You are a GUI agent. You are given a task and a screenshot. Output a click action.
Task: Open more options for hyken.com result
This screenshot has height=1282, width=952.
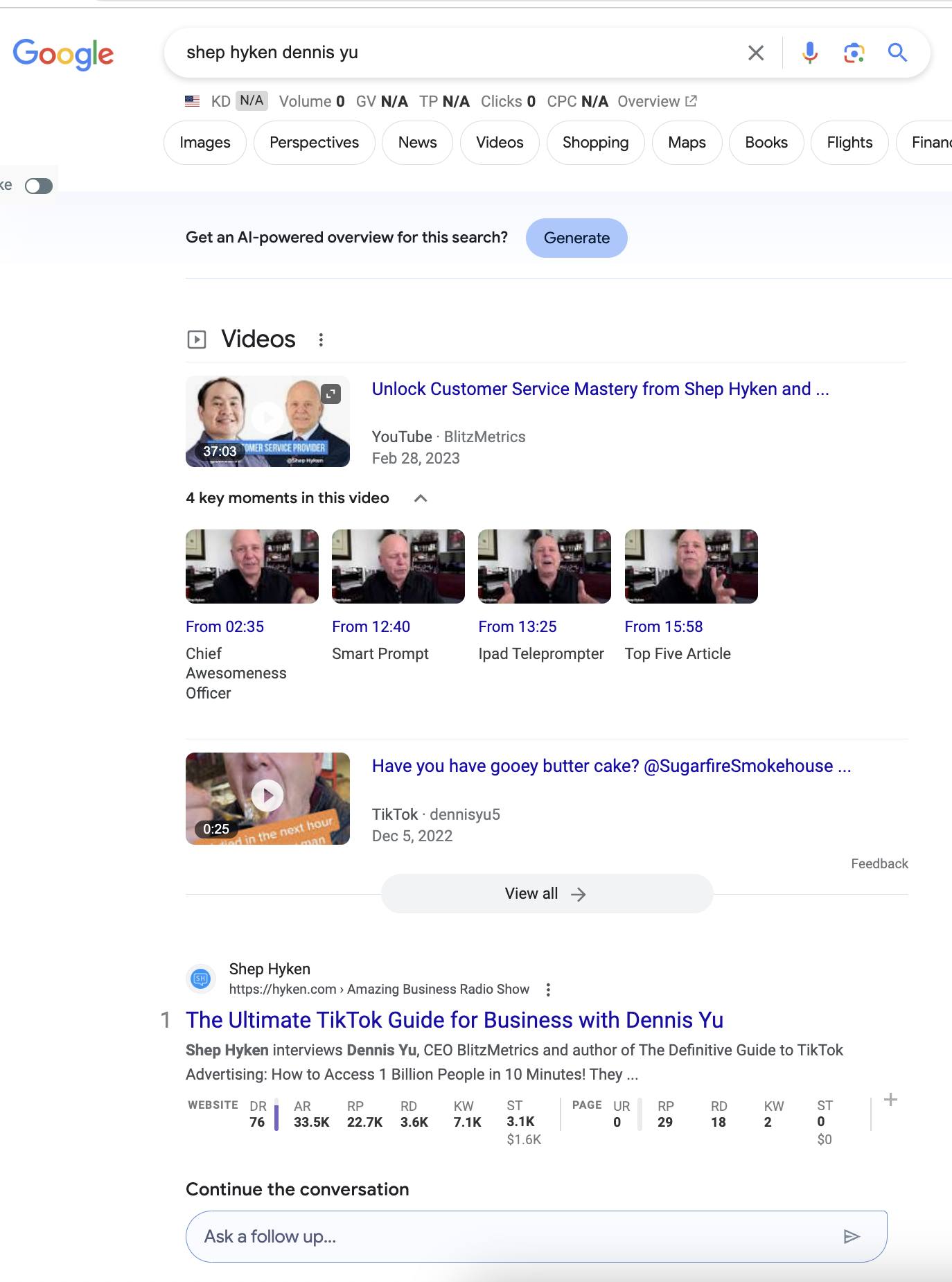click(x=548, y=990)
